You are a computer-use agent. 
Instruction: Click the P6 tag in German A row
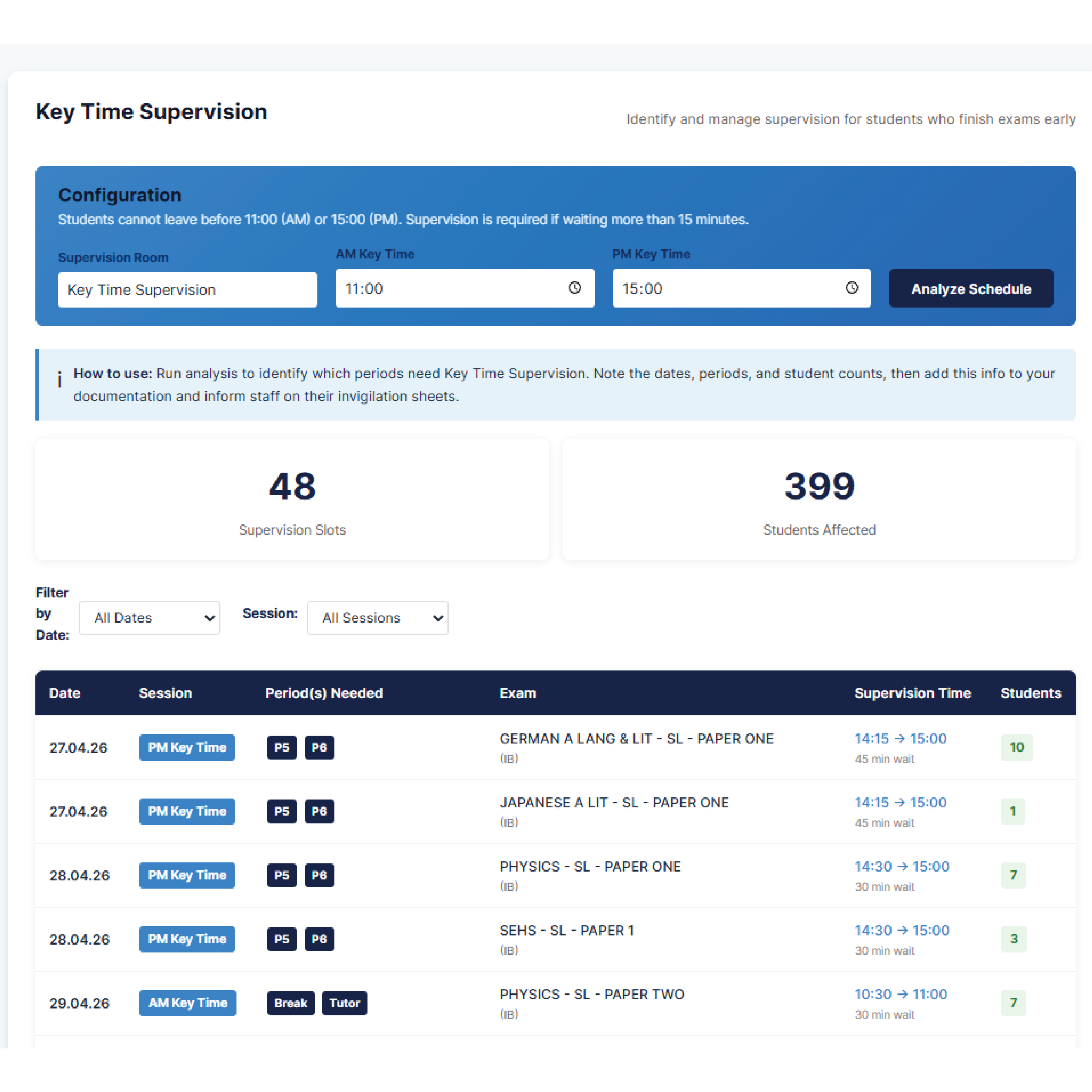319,747
